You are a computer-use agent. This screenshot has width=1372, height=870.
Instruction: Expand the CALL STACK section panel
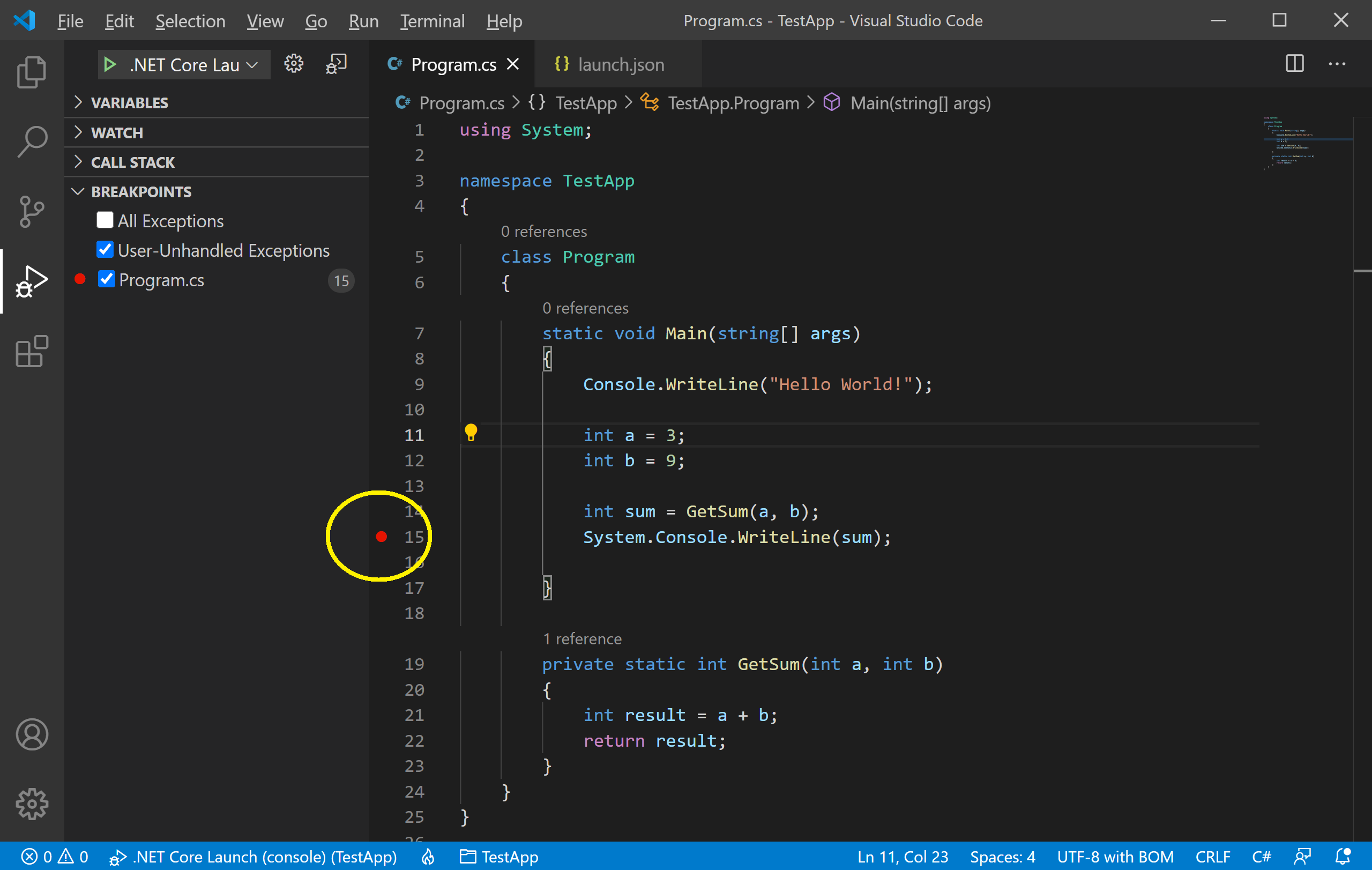(x=133, y=161)
